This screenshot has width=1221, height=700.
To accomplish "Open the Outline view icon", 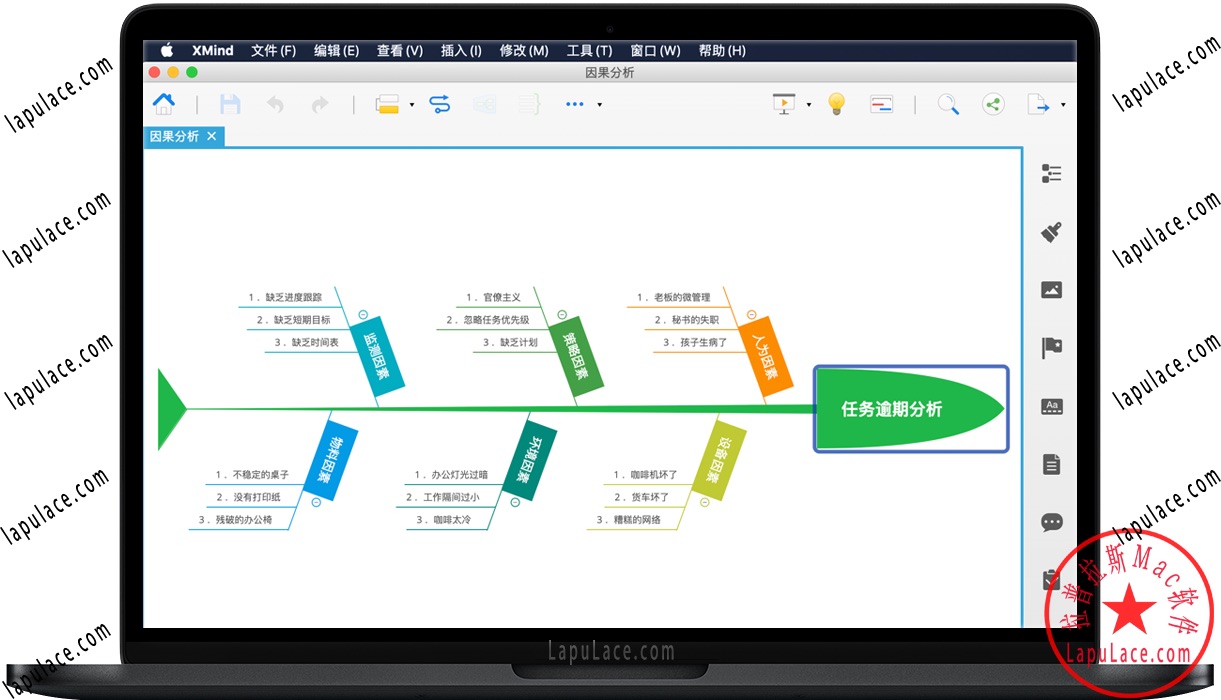I will 1051,173.
